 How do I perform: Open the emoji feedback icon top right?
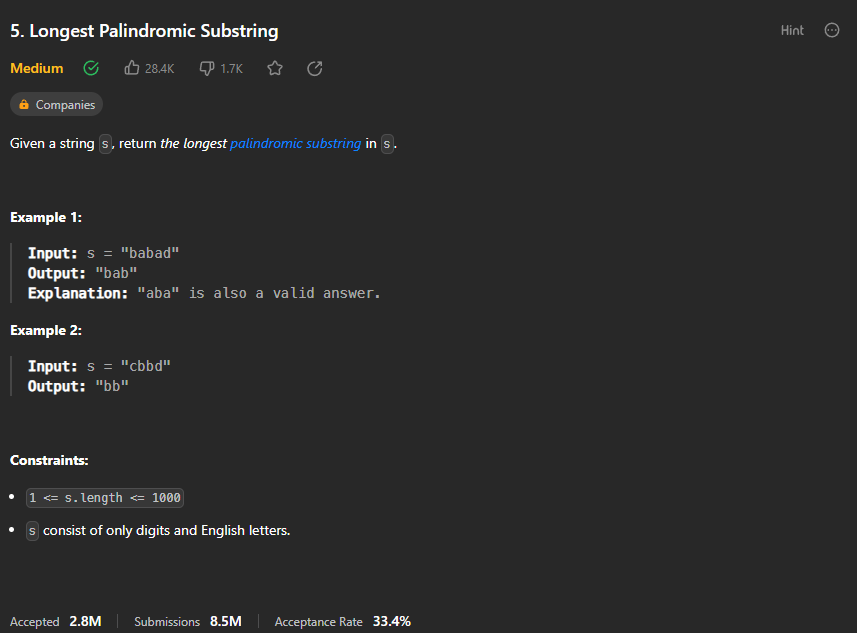coord(832,30)
